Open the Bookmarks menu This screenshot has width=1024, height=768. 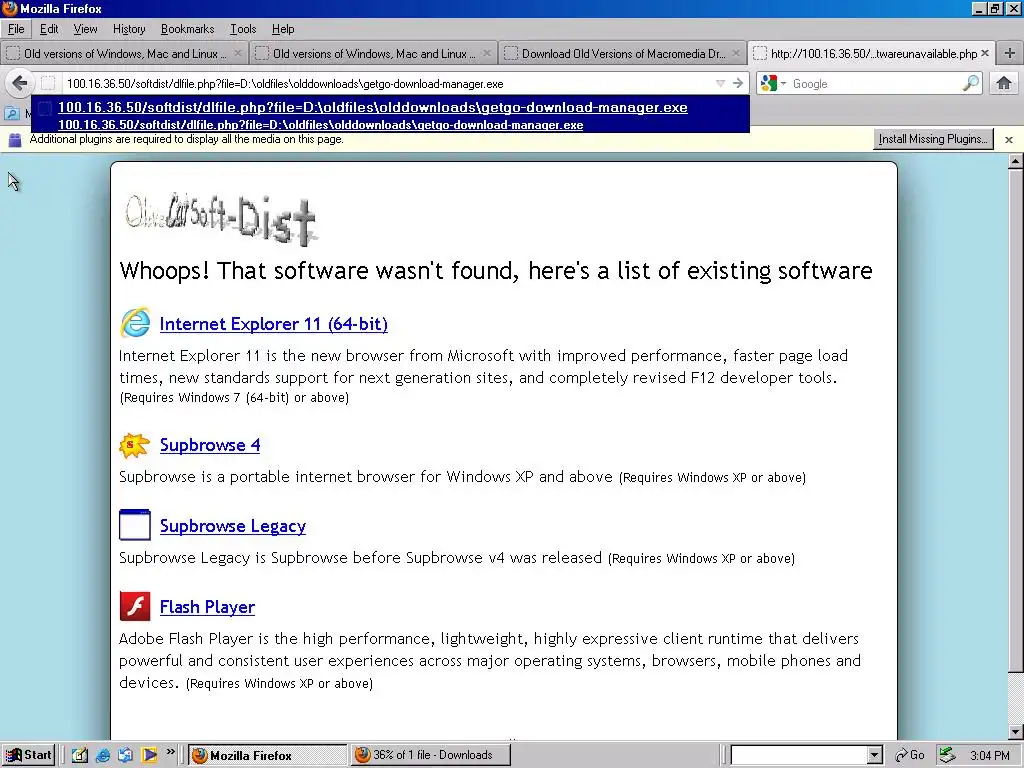[x=187, y=29]
